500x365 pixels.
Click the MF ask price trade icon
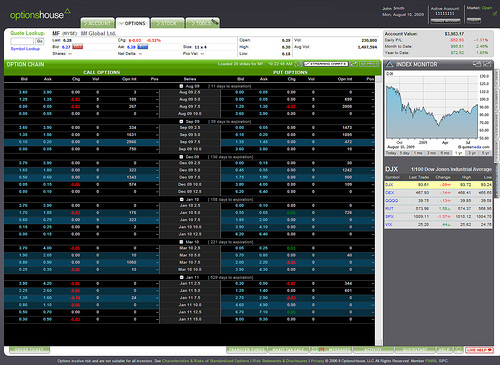(143, 47)
